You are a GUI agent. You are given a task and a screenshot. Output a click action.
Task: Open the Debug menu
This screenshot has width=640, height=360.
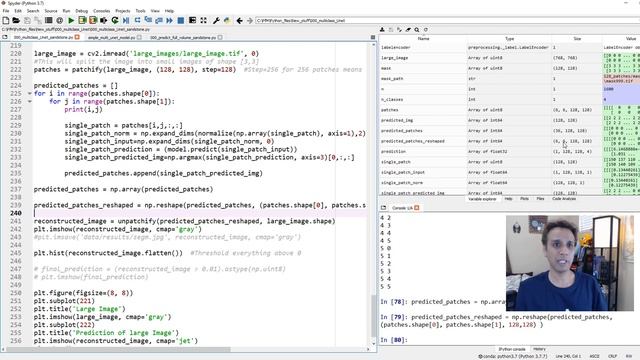click(82, 11)
